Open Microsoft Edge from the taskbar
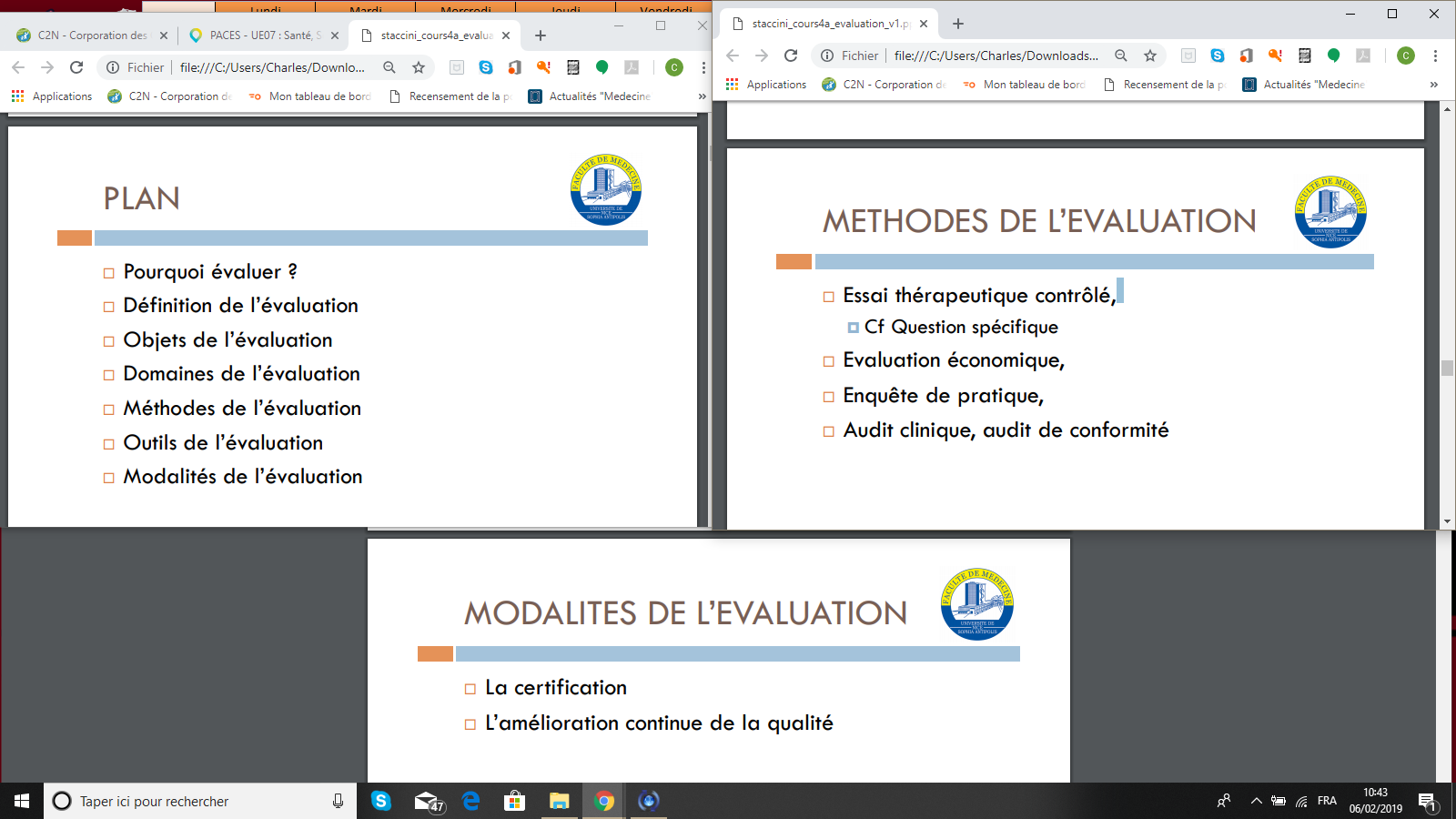1456x819 pixels. tap(470, 801)
